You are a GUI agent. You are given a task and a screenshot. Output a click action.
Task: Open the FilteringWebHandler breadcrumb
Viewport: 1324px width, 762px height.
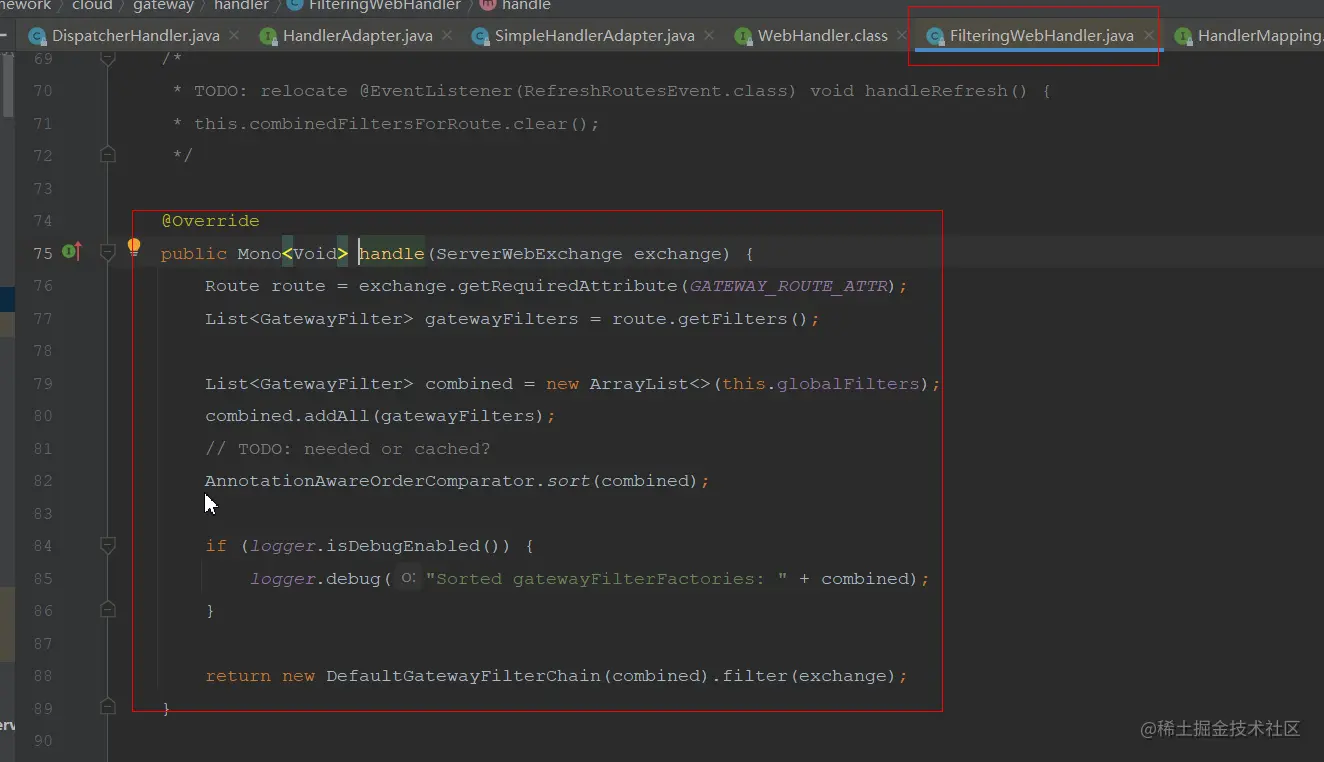[x=385, y=5]
